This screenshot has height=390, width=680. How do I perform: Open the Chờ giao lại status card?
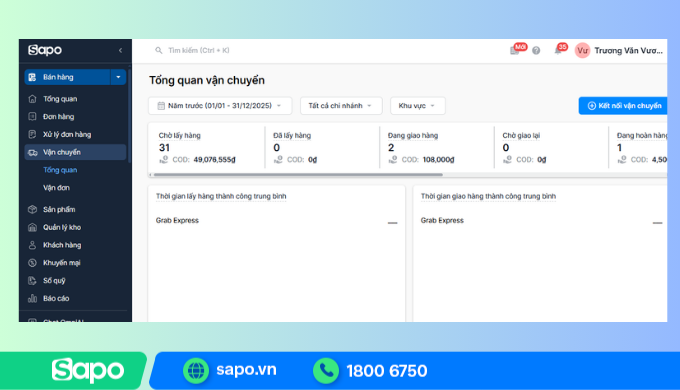coord(551,147)
